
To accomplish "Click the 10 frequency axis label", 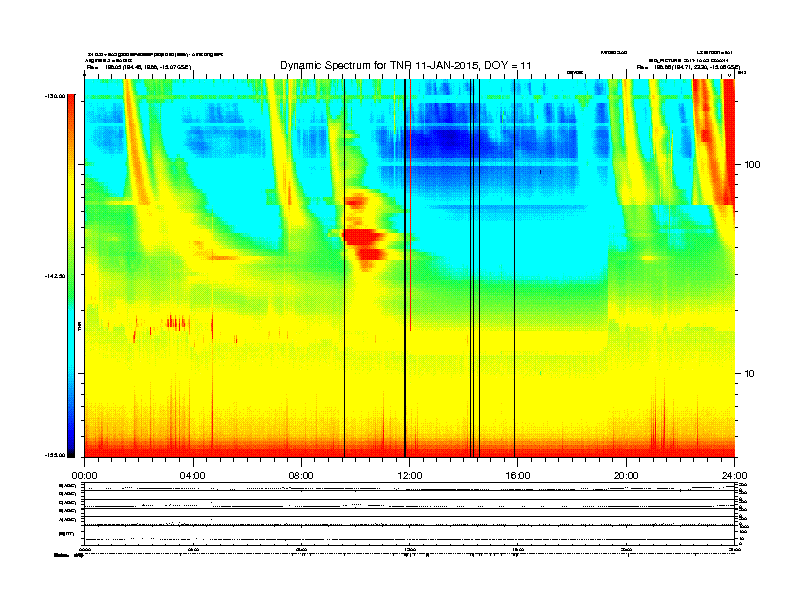I will coord(750,374).
